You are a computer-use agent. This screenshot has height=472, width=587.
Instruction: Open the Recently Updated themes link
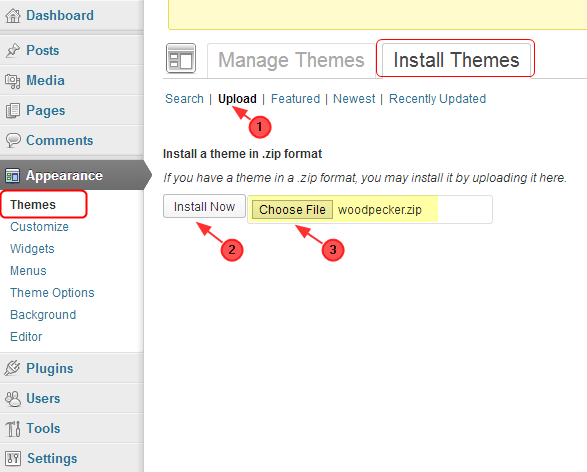(x=437, y=99)
